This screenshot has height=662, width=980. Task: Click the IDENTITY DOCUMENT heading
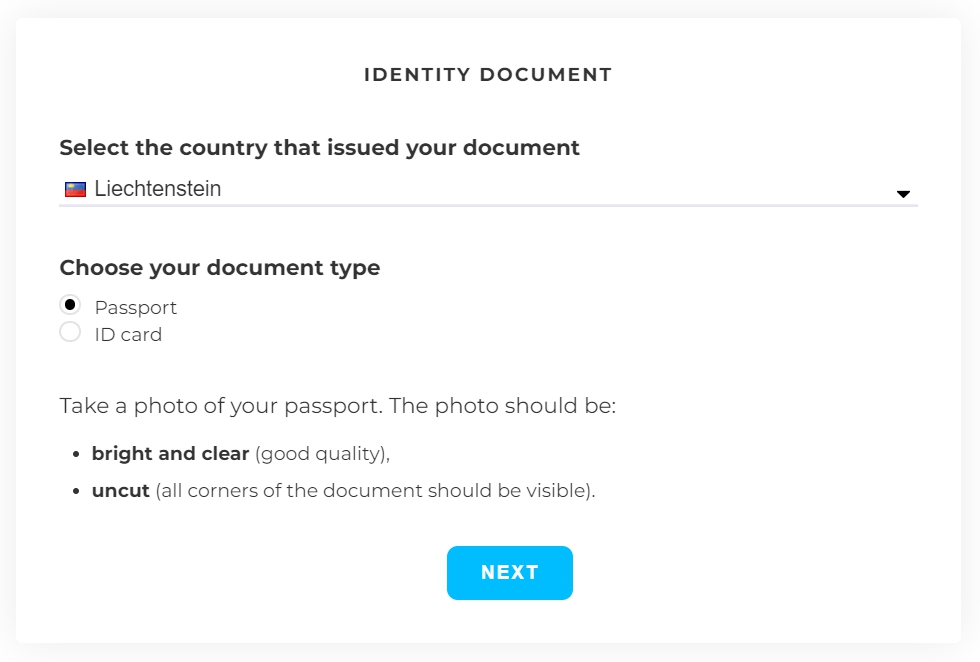coord(488,75)
